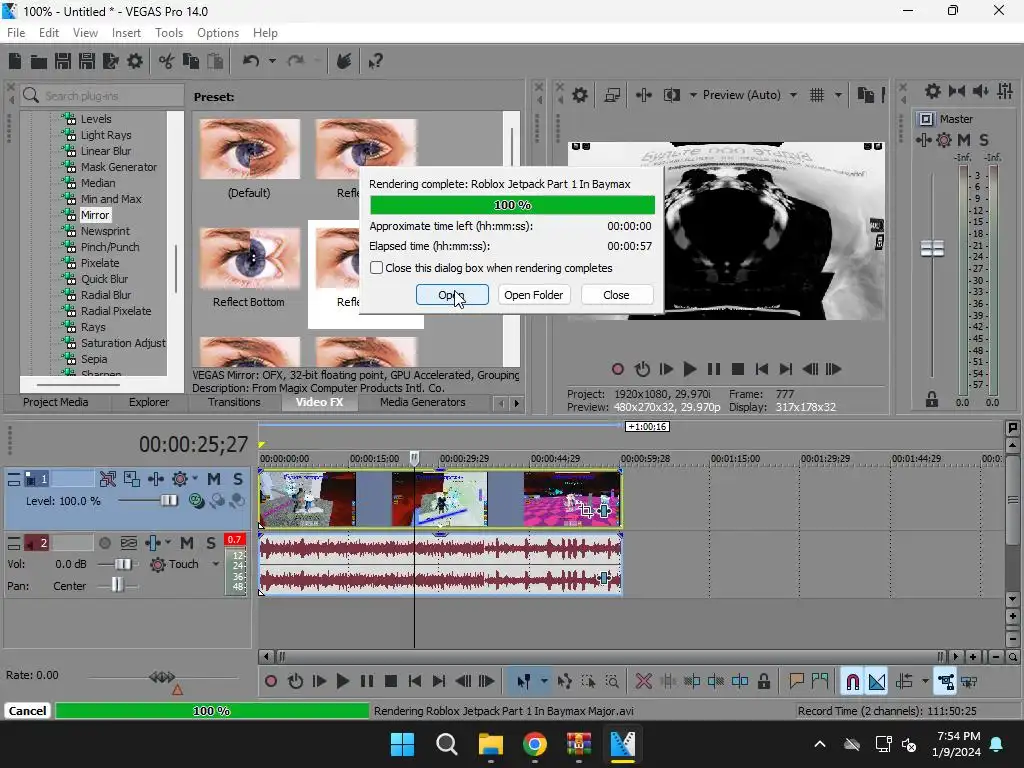The height and width of the screenshot is (768, 1024).
Task: Expand the Split Screen View dropdown arrow
Action: 693,95
